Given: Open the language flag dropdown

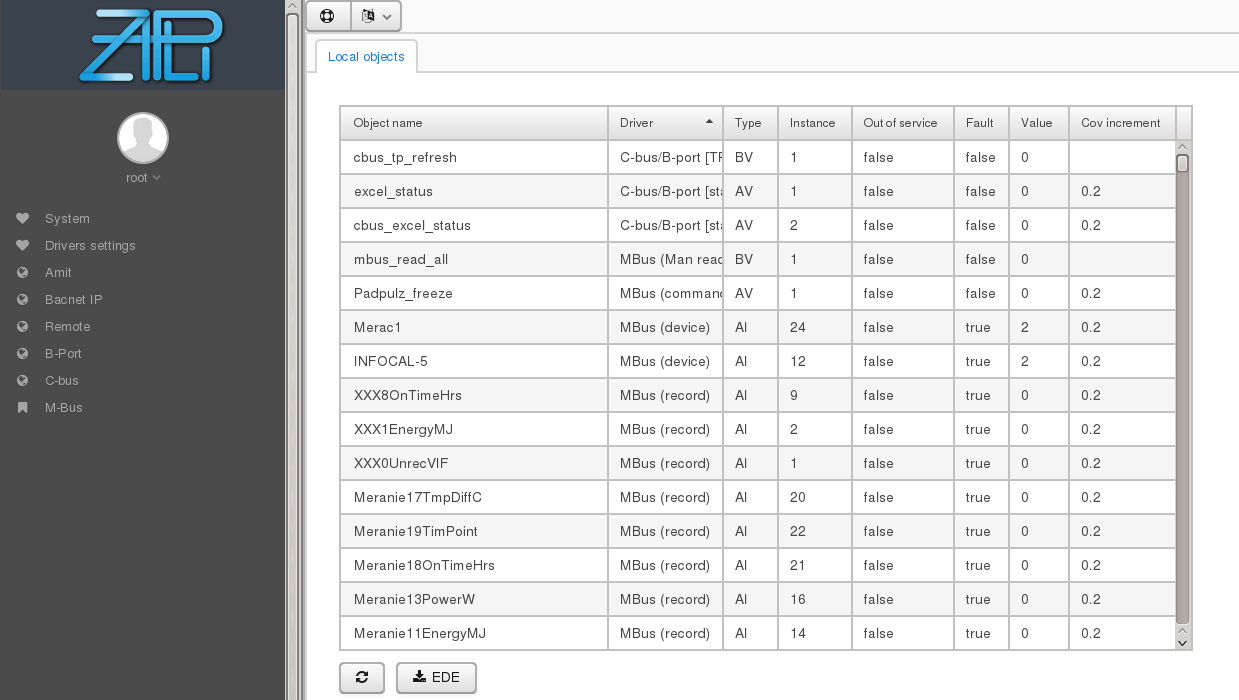Looking at the screenshot, I should coord(376,16).
